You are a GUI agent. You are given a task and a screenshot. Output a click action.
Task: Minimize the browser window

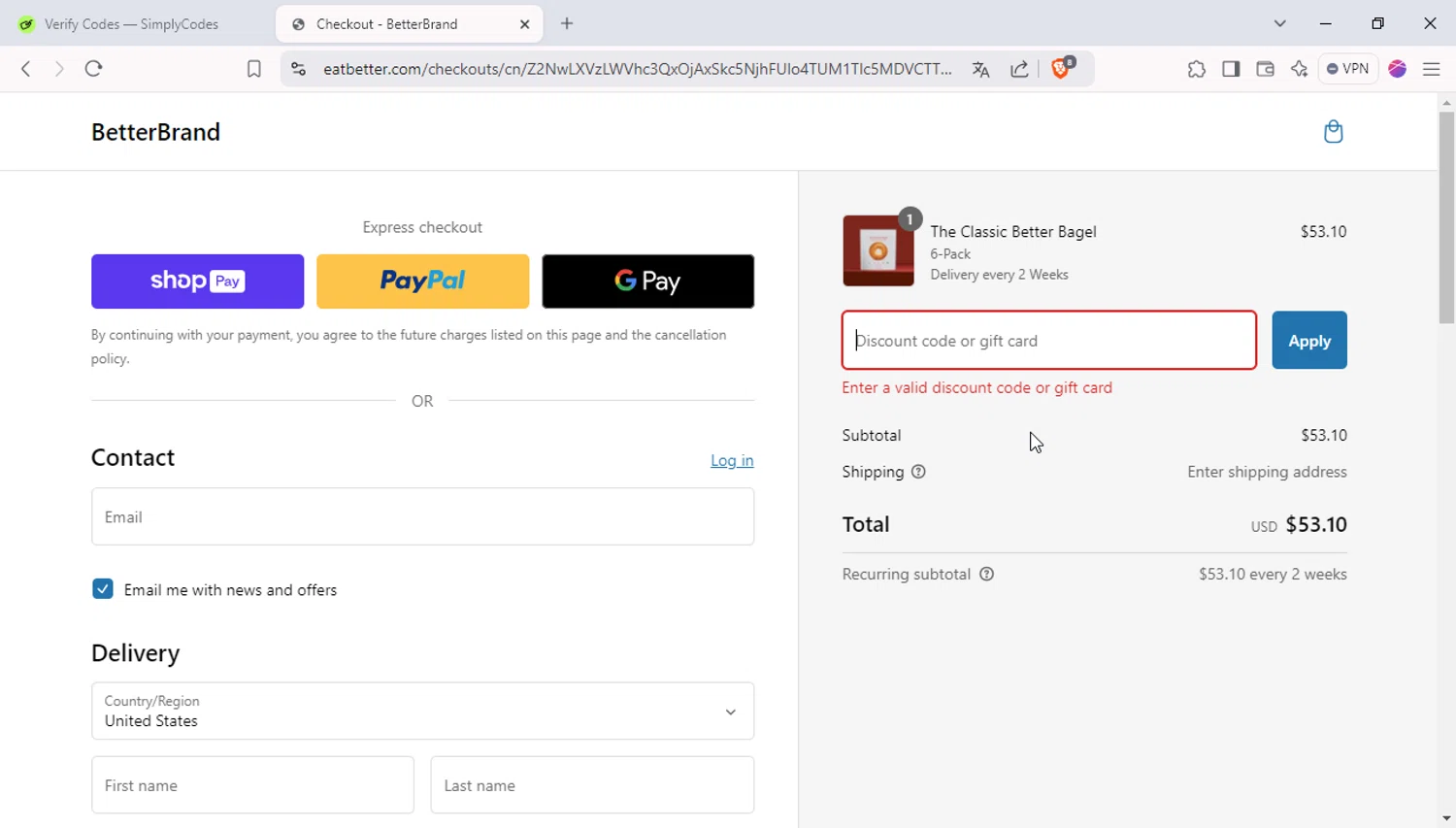(x=1325, y=23)
